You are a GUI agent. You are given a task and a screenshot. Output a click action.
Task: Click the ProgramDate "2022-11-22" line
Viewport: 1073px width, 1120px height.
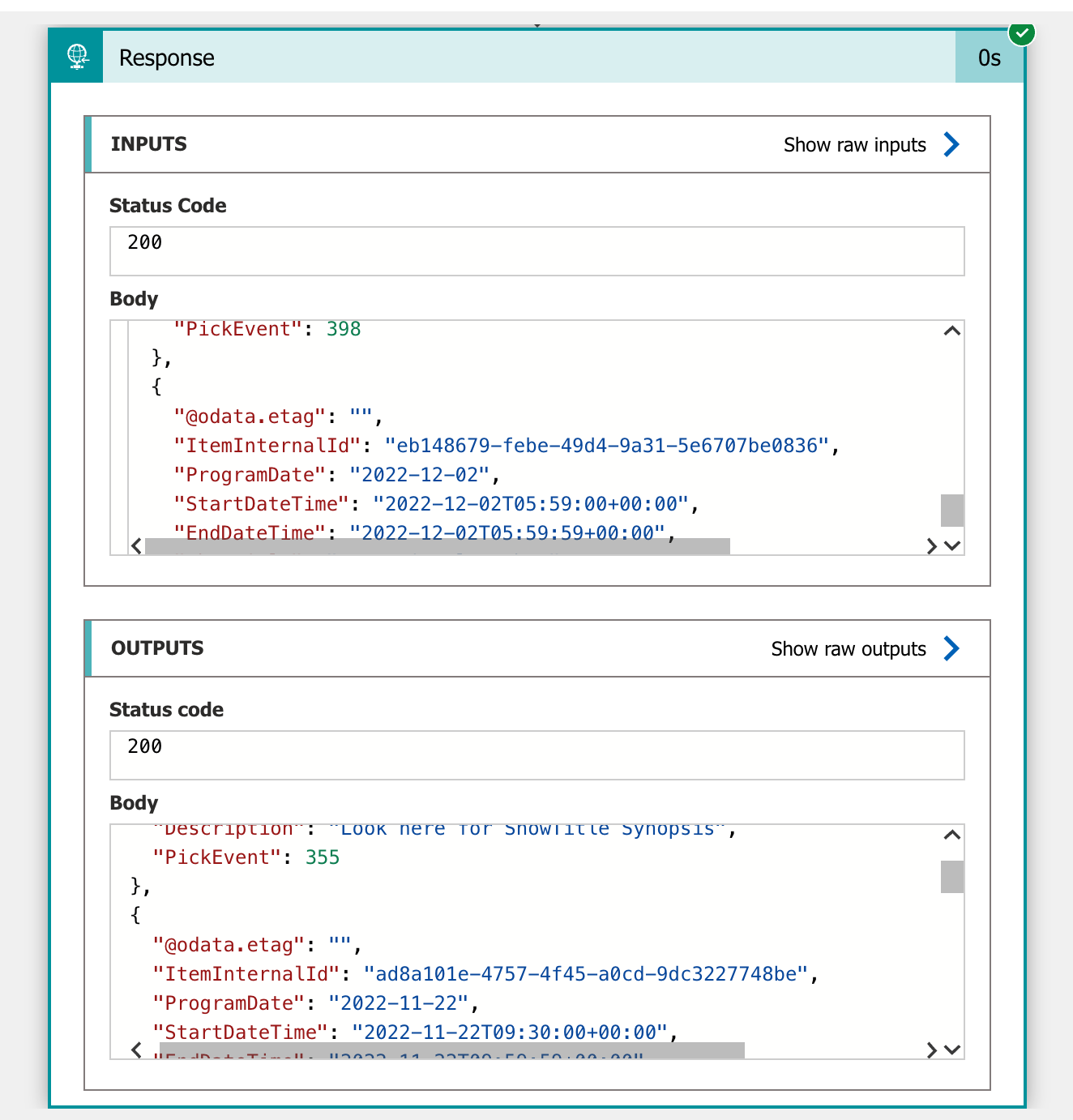[x=315, y=1003]
